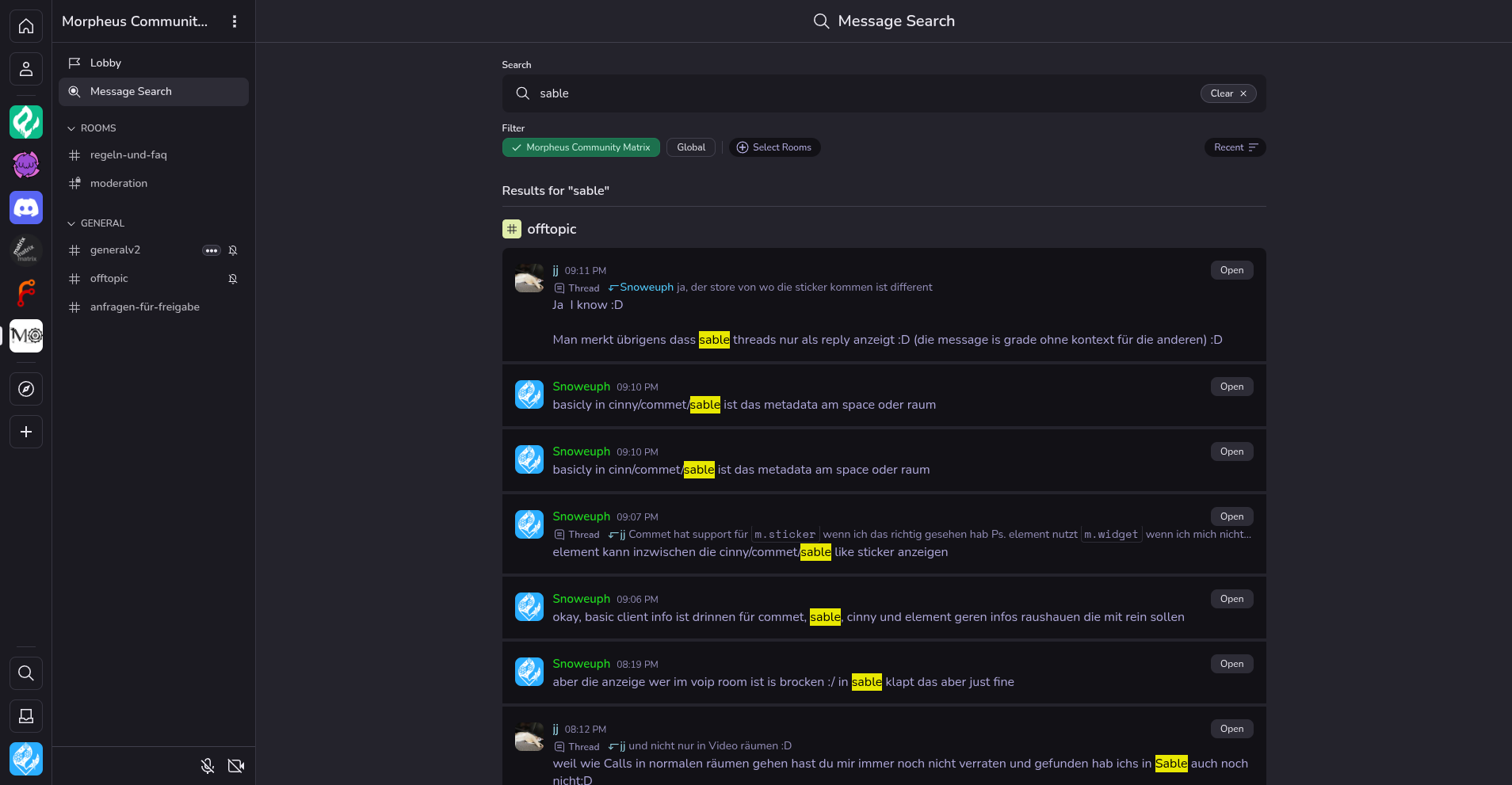
Task: Open the Home view from the left rail
Action: click(26, 26)
